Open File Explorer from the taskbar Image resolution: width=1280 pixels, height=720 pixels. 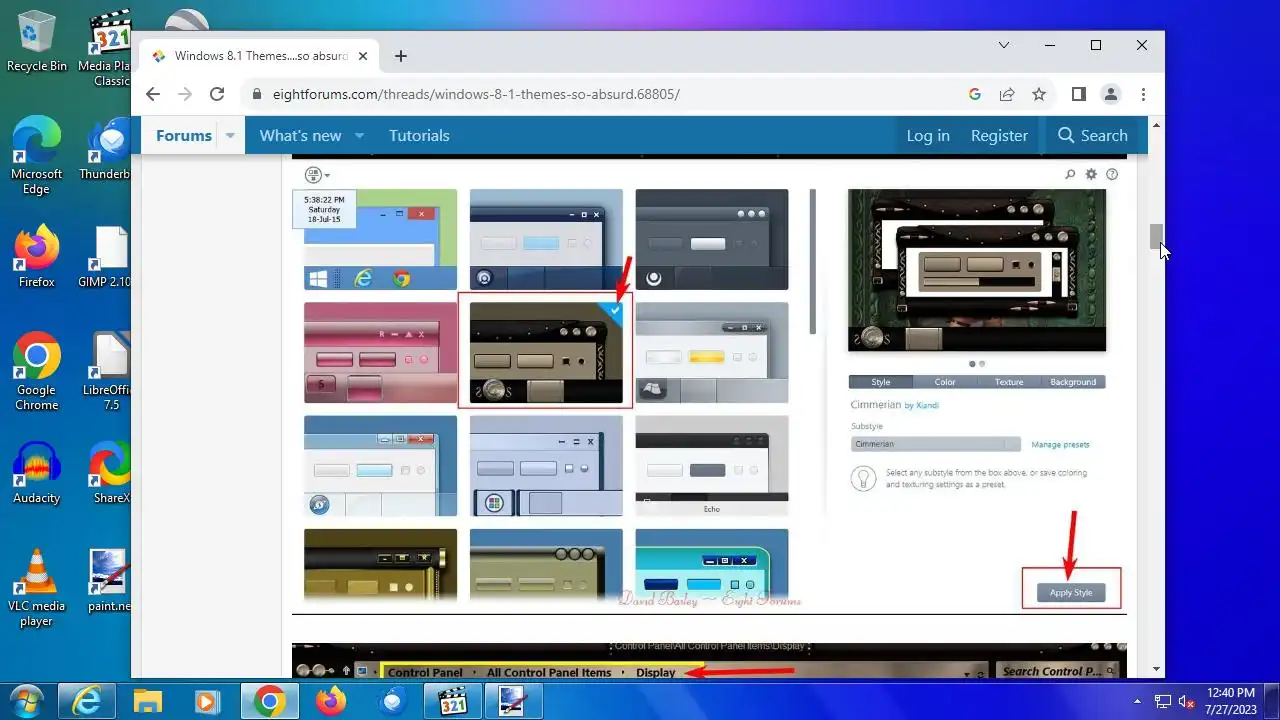[147, 702]
